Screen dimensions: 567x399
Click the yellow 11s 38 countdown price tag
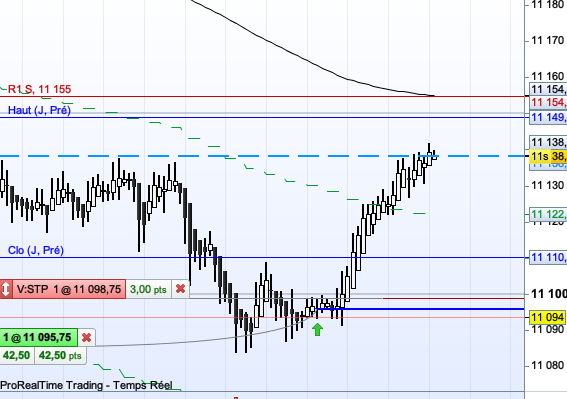548,156
